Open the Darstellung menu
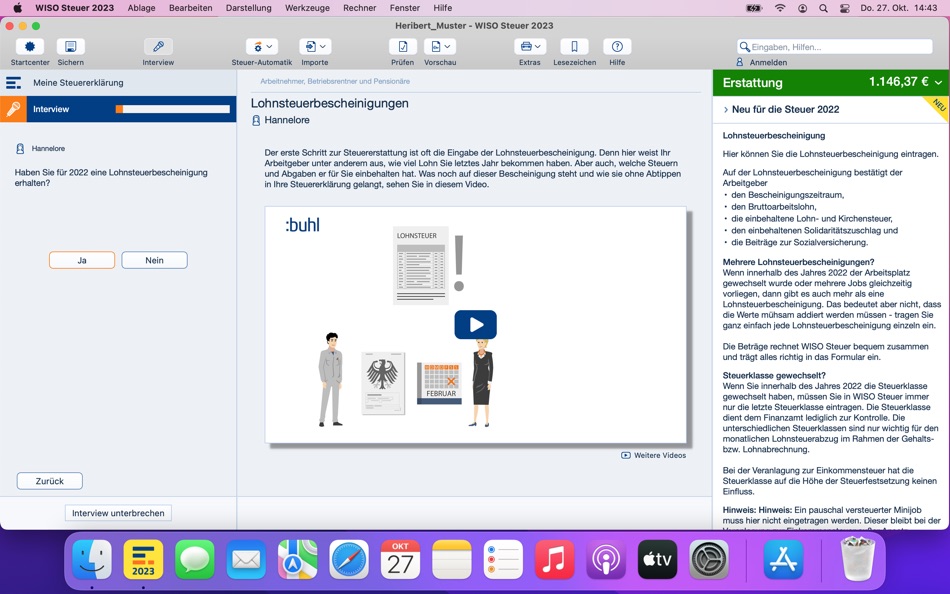Screen dimensions: 950x594 (x=248, y=8)
